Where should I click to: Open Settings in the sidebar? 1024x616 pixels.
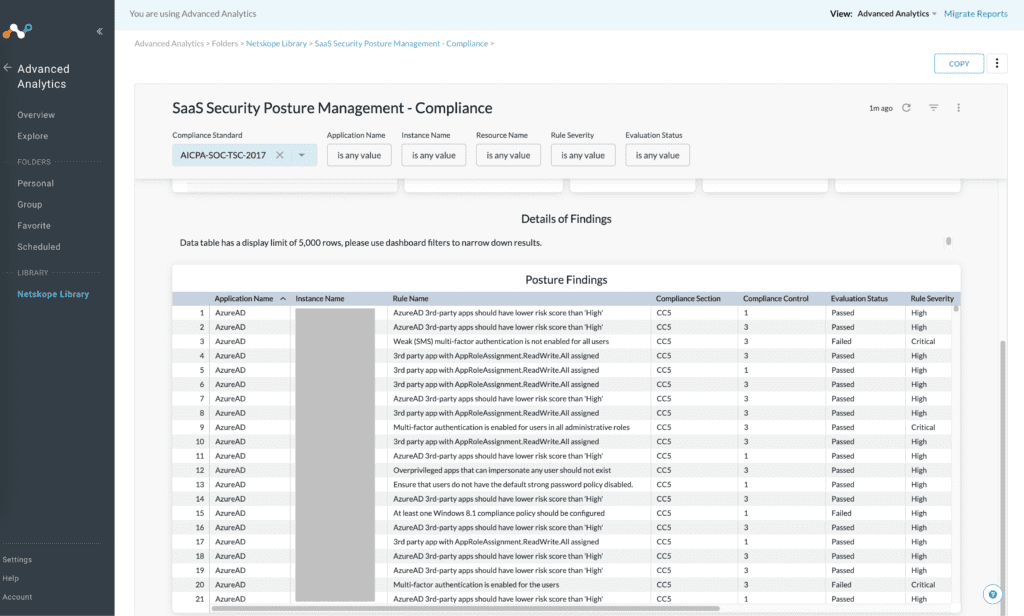point(17,560)
